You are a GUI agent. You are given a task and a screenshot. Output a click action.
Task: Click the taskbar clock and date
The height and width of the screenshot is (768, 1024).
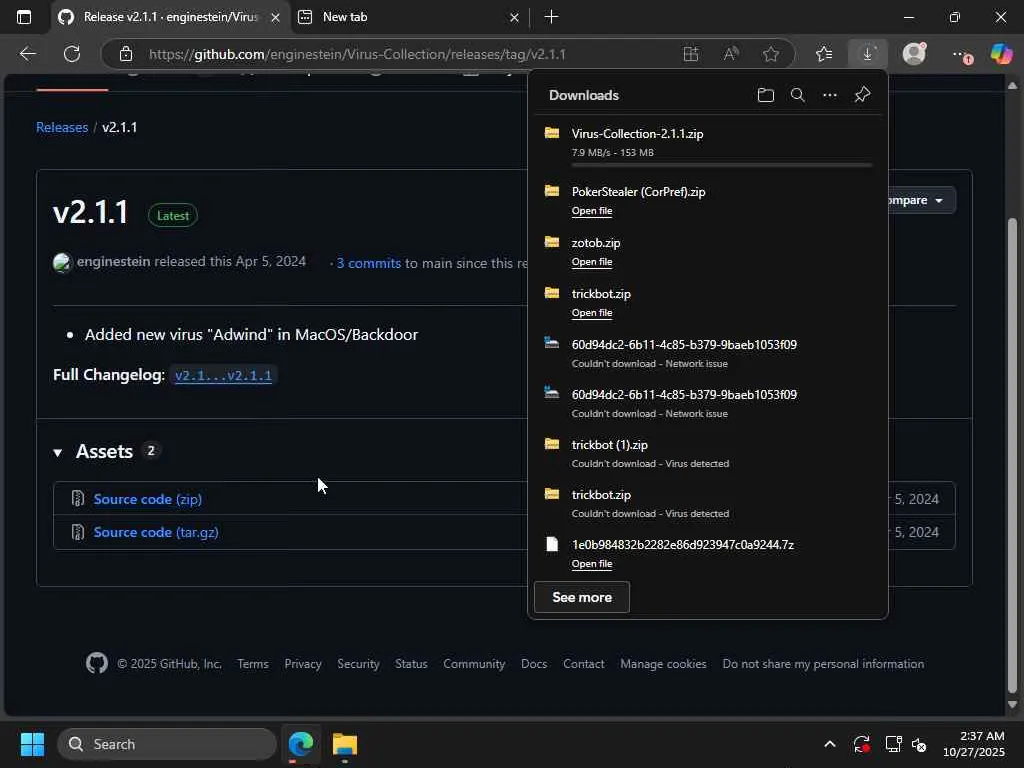point(974,744)
